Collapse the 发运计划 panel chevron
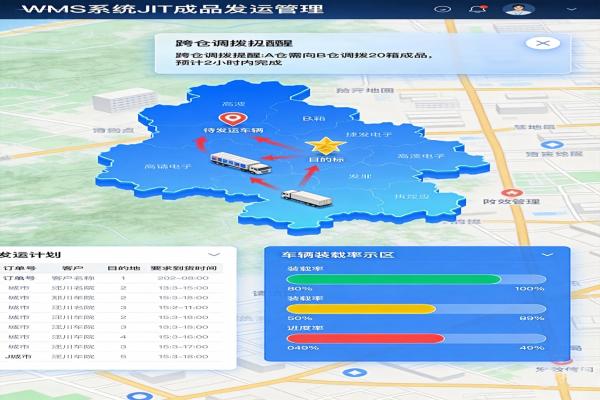Screen dimensions: 600x400 pyautogui.click(x=214, y=254)
